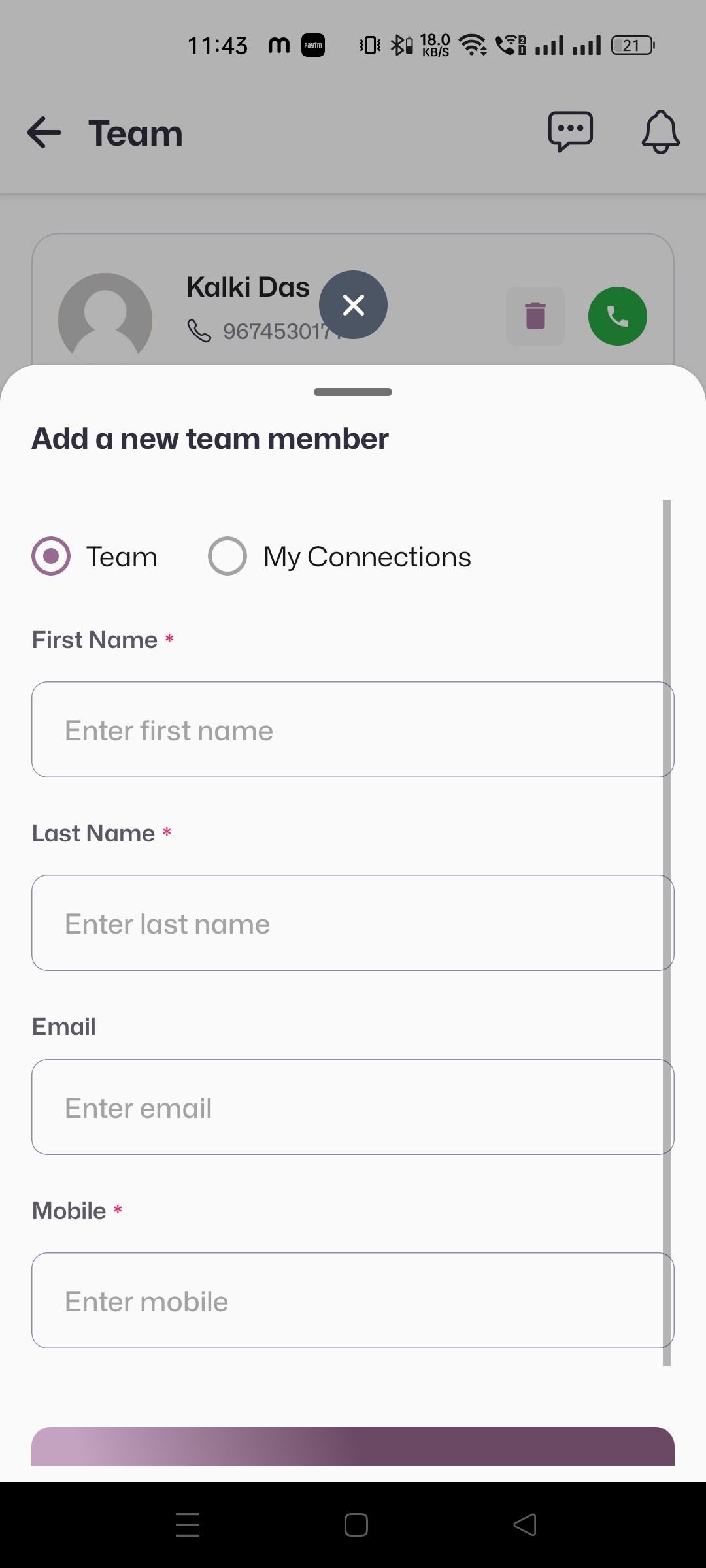This screenshot has height=1568, width=706.
Task: Delete Kalki Das with trash icon
Action: 535,316
